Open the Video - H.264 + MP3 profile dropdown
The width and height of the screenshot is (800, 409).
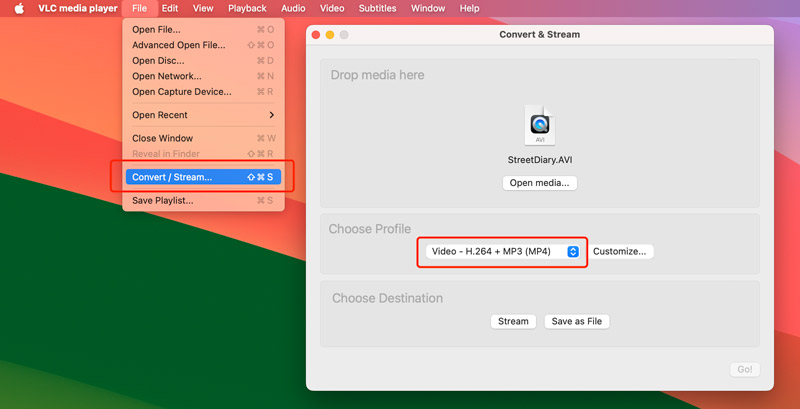click(503, 251)
